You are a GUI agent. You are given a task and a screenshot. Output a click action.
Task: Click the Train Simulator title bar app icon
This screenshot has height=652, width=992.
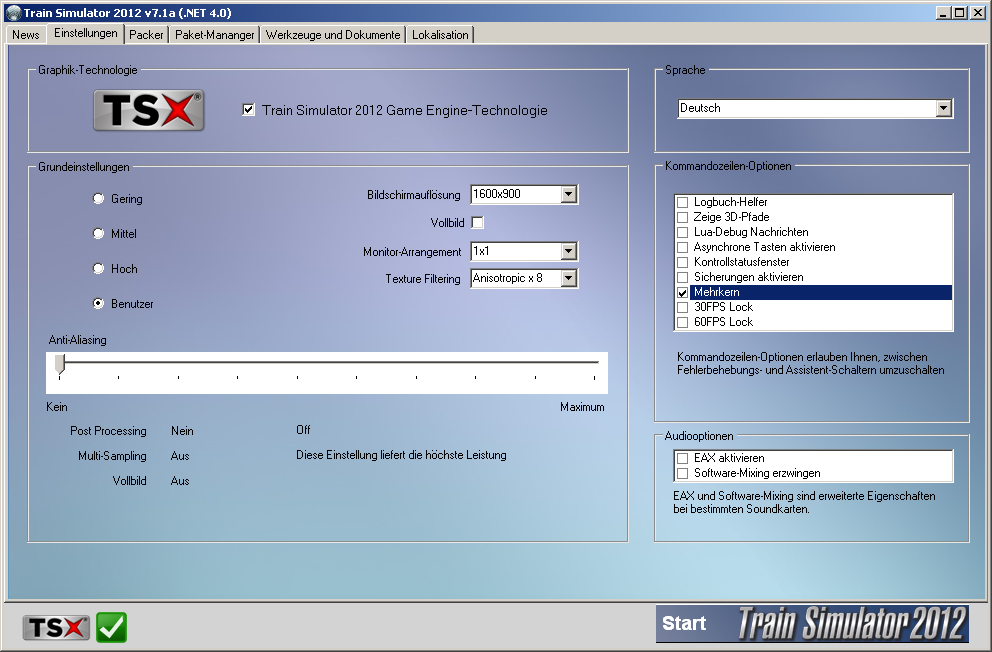[13, 13]
